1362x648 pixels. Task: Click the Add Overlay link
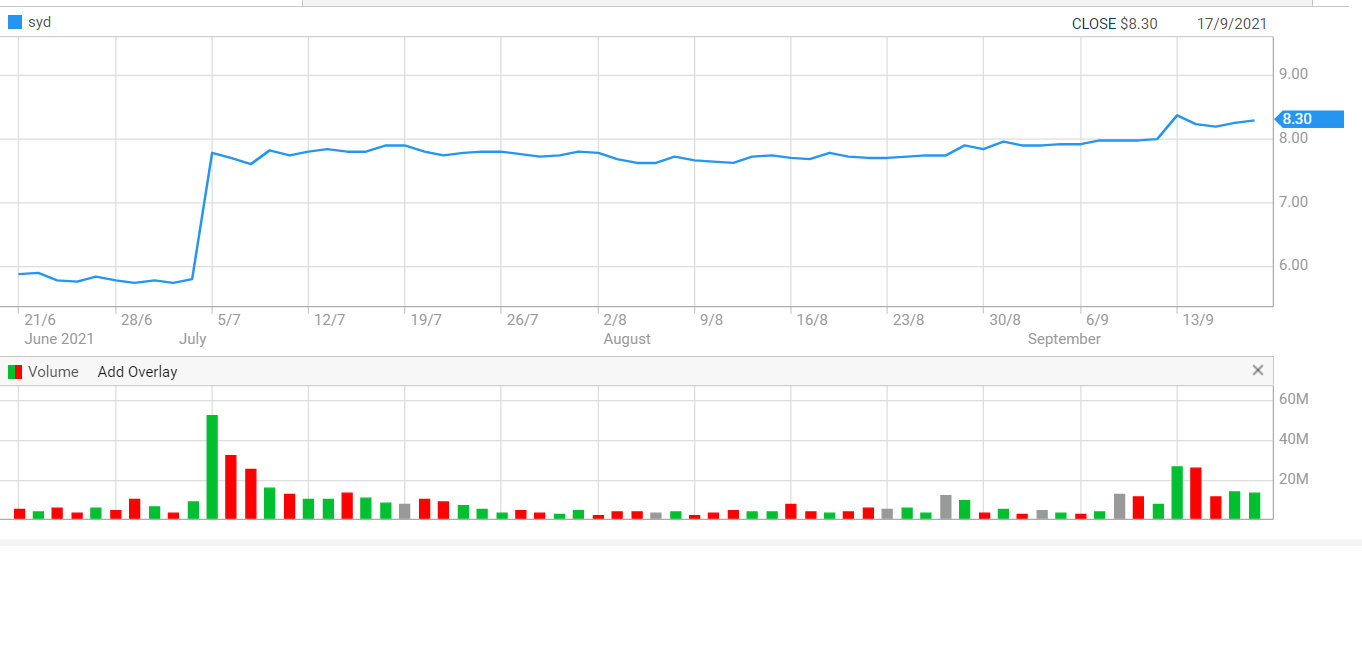137,372
